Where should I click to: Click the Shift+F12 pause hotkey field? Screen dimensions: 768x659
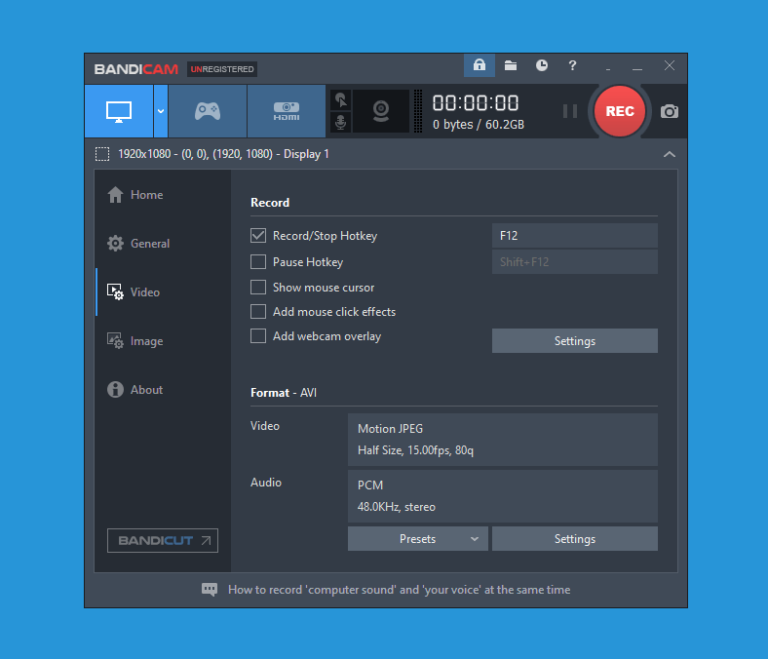575,262
